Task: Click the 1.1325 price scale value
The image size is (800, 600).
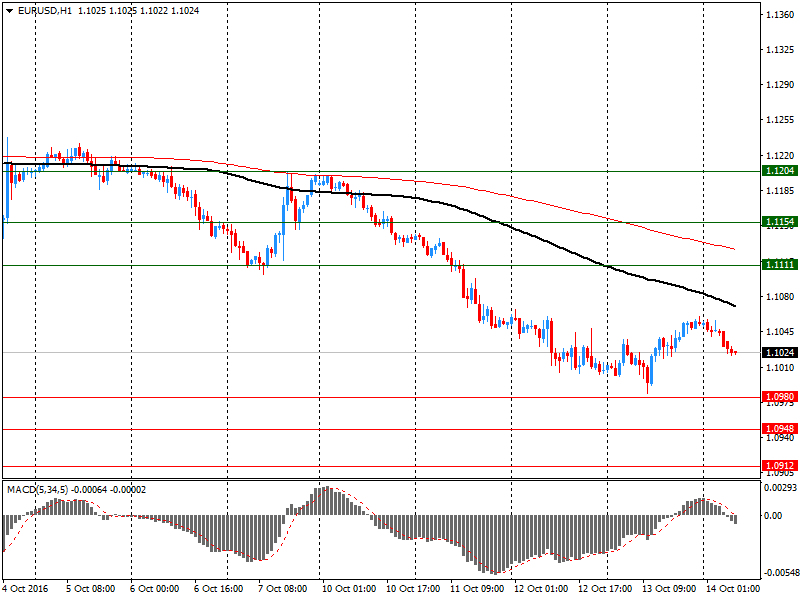Action: pos(780,50)
